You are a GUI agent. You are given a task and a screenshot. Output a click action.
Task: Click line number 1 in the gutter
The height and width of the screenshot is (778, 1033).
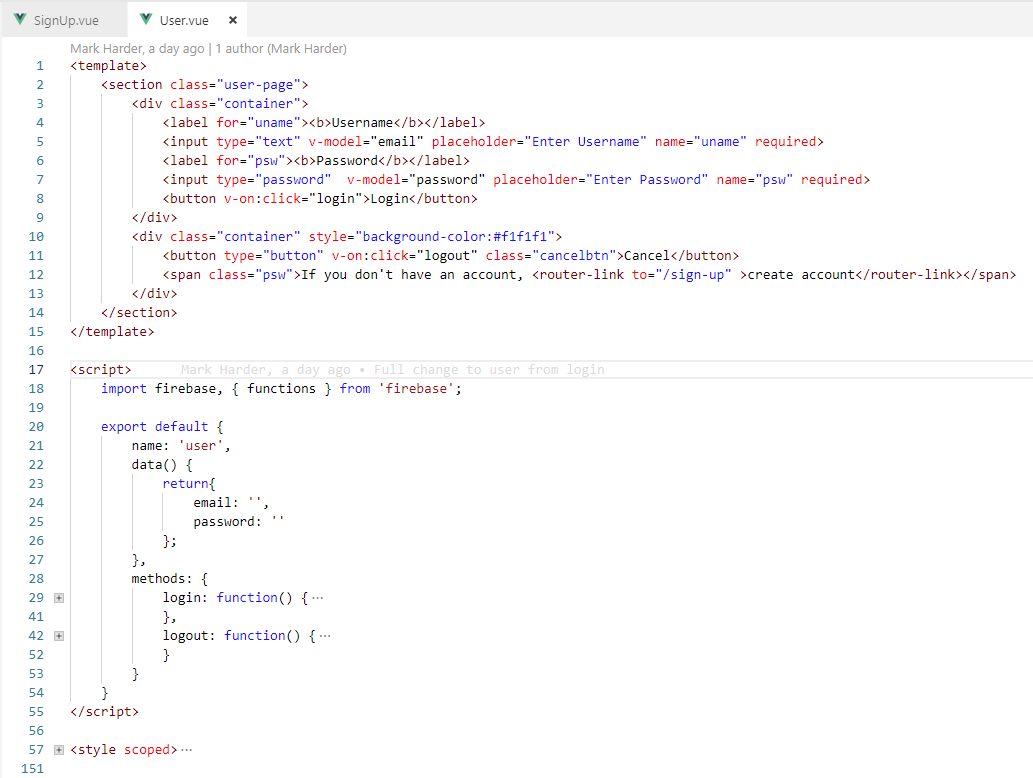[x=40, y=66]
